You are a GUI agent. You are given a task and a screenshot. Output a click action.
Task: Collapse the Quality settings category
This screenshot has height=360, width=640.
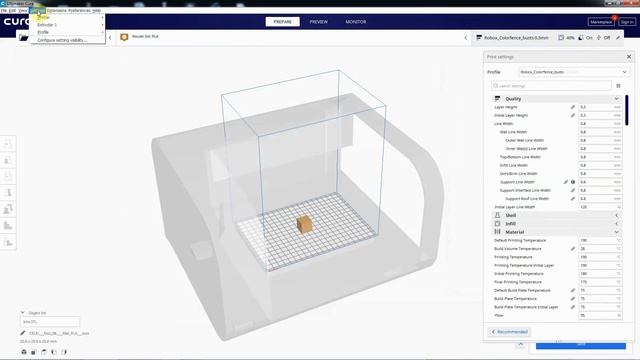[557, 99]
